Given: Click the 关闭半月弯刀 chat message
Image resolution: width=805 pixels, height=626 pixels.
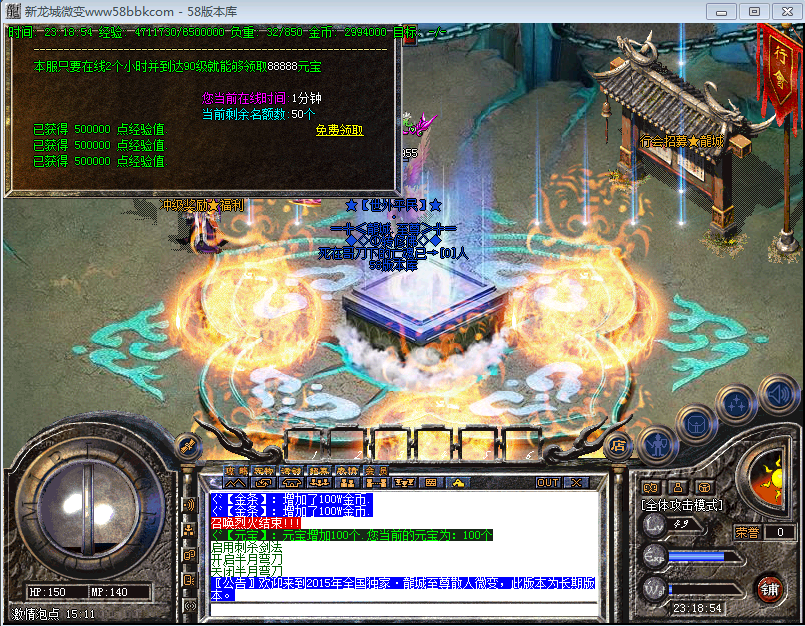Looking at the screenshot, I should pos(246,571).
